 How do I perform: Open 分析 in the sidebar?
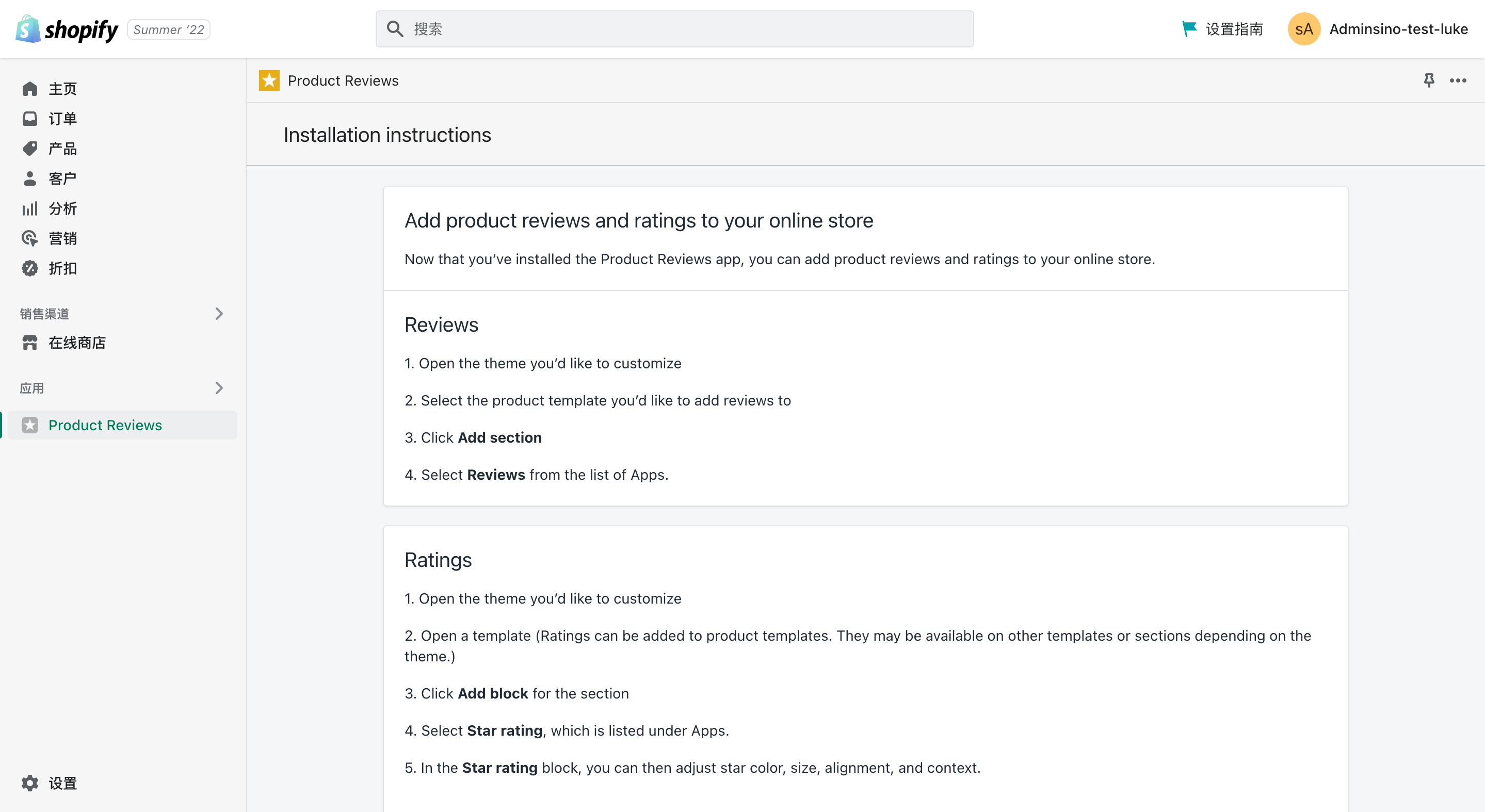point(63,208)
